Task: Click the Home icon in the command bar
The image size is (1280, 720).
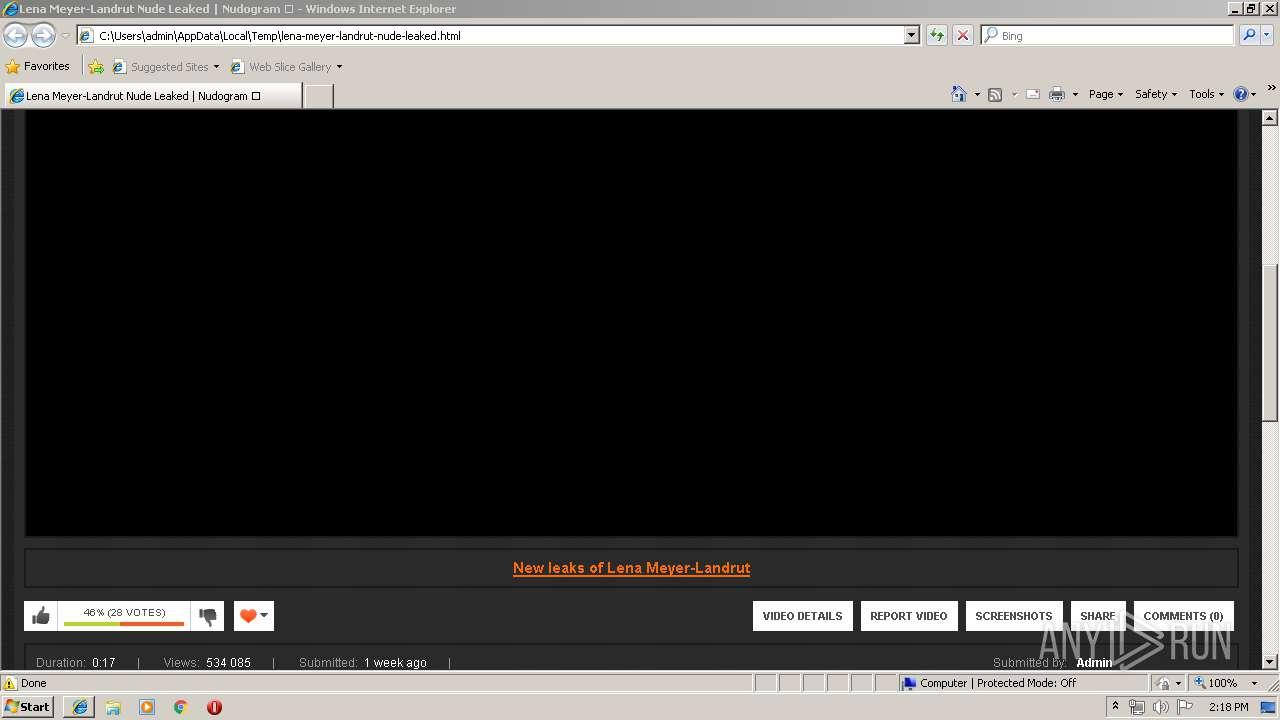Action: pos(959,94)
